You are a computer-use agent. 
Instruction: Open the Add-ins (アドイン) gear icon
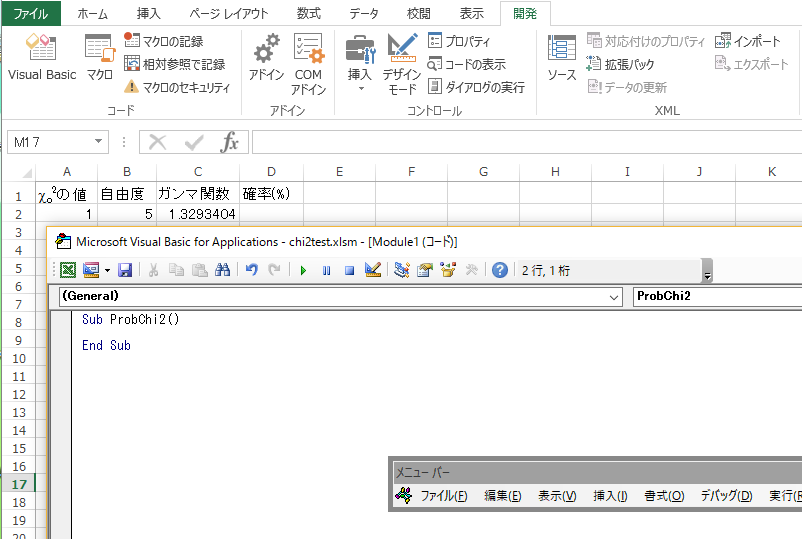[x=266, y=57]
